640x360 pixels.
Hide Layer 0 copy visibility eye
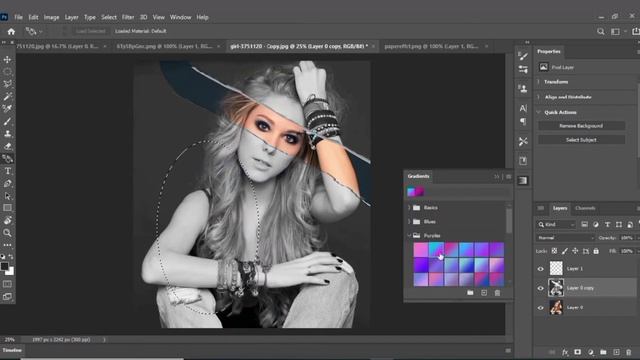click(540, 288)
